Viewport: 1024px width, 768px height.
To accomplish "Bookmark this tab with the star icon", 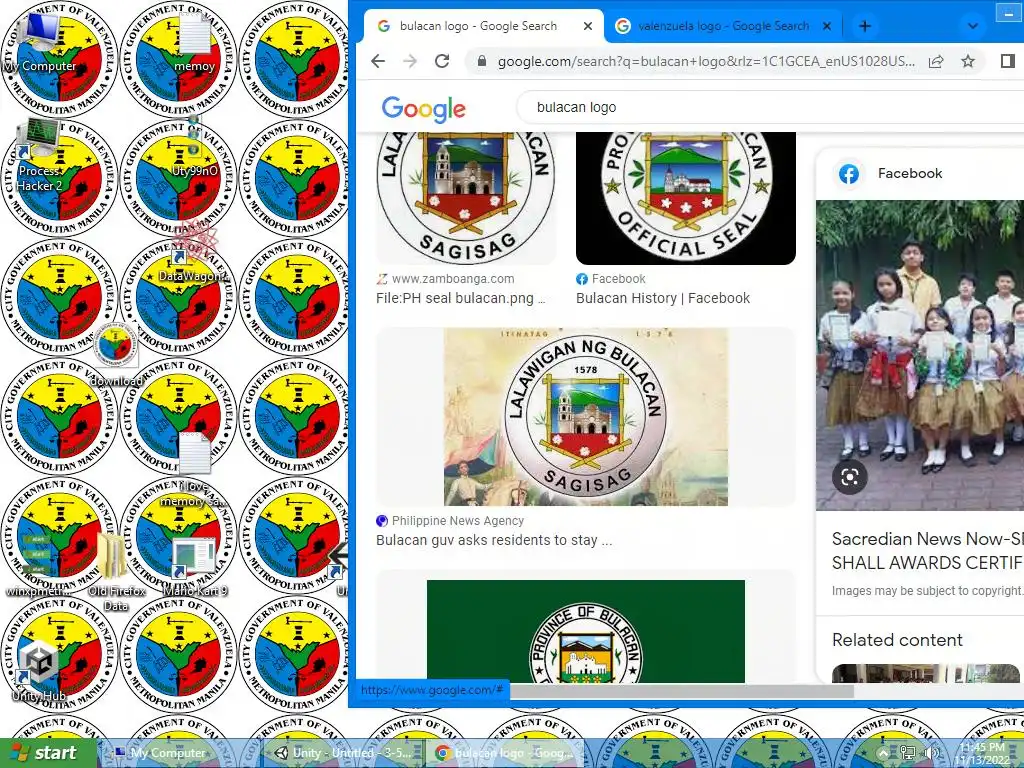I will point(968,61).
